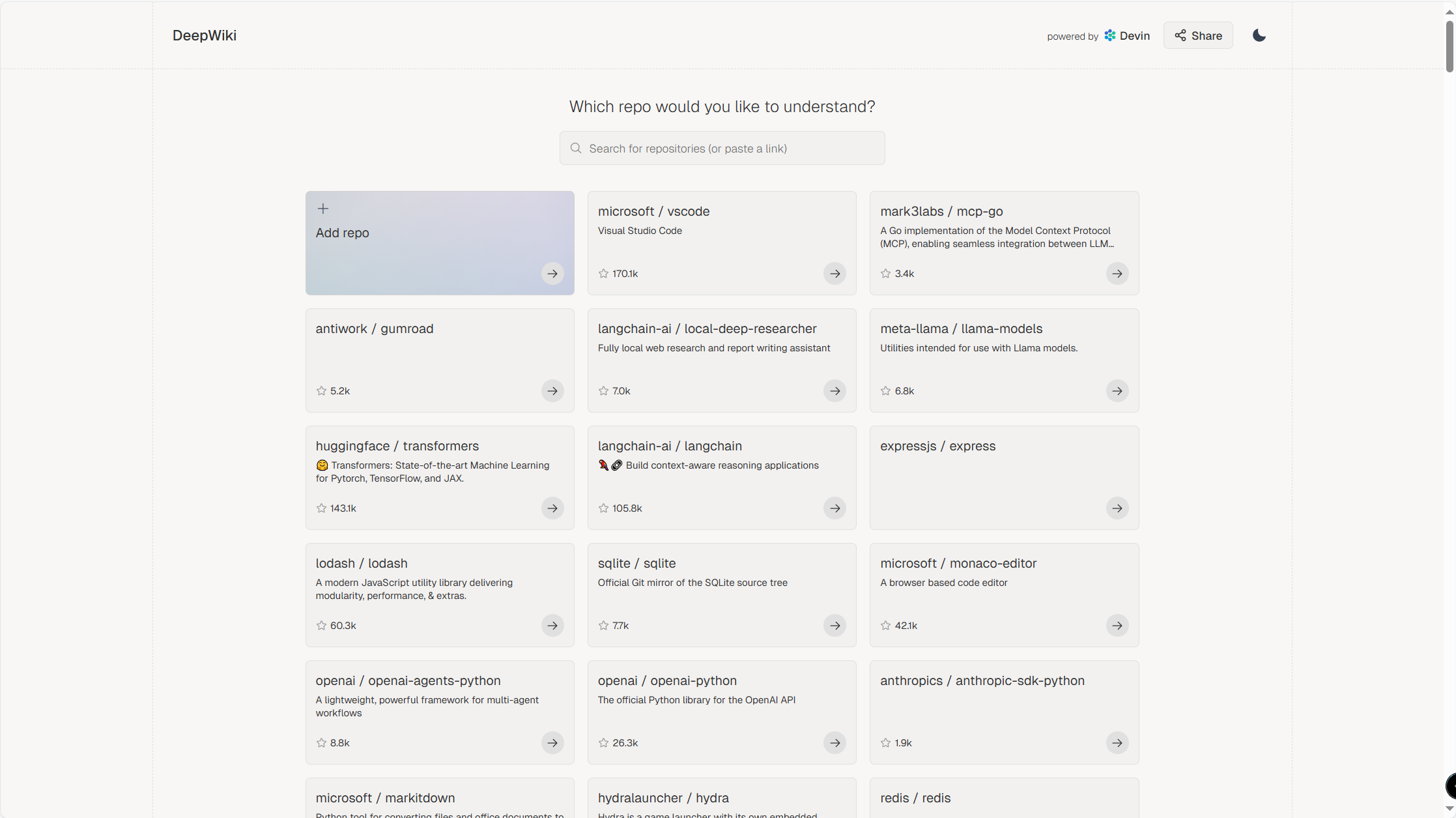
Task: Open arrow on mark3labs / mcp-go card
Action: pos(1117,273)
